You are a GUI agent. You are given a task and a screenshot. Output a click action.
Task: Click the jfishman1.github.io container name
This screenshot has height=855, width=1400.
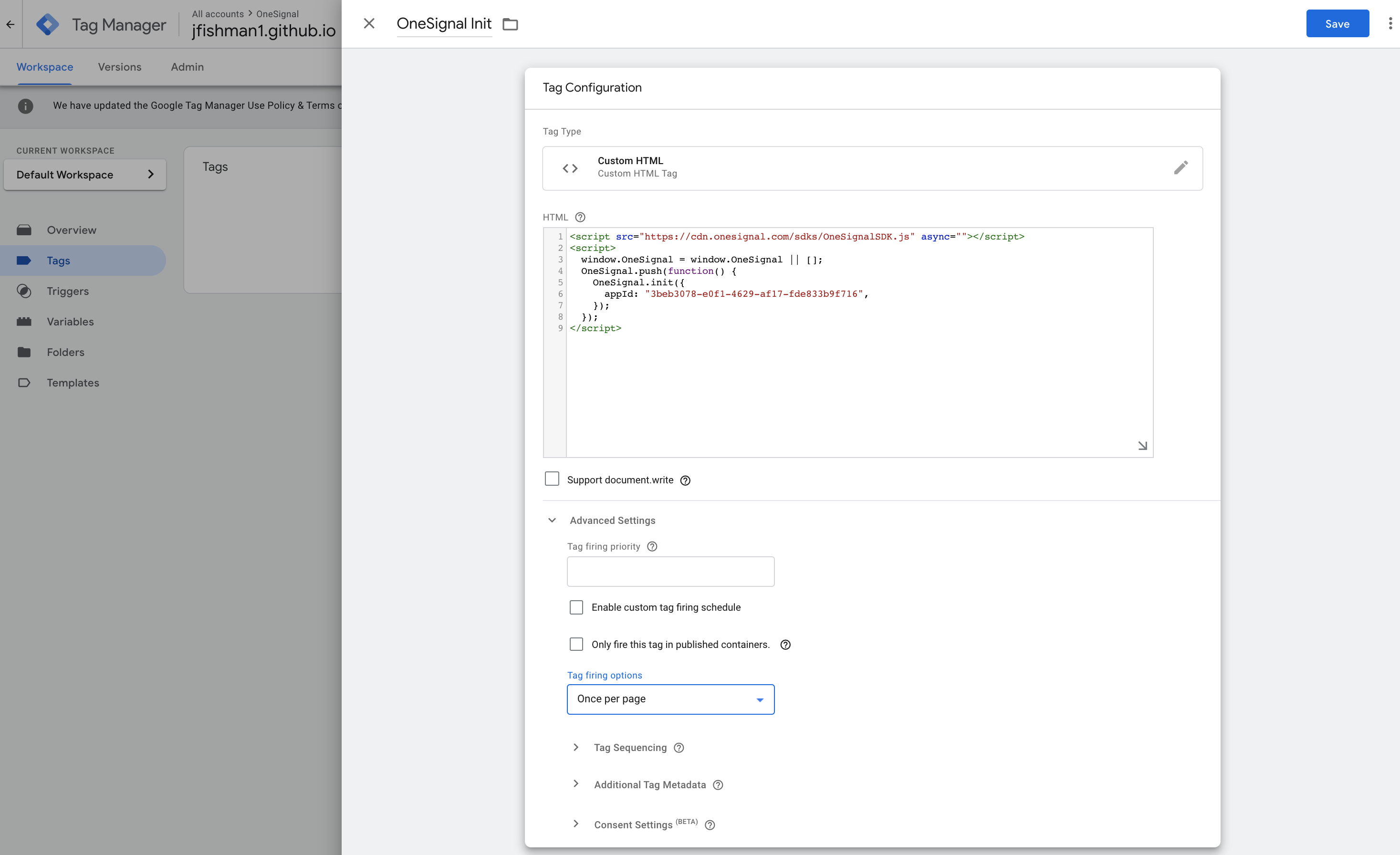point(264,30)
